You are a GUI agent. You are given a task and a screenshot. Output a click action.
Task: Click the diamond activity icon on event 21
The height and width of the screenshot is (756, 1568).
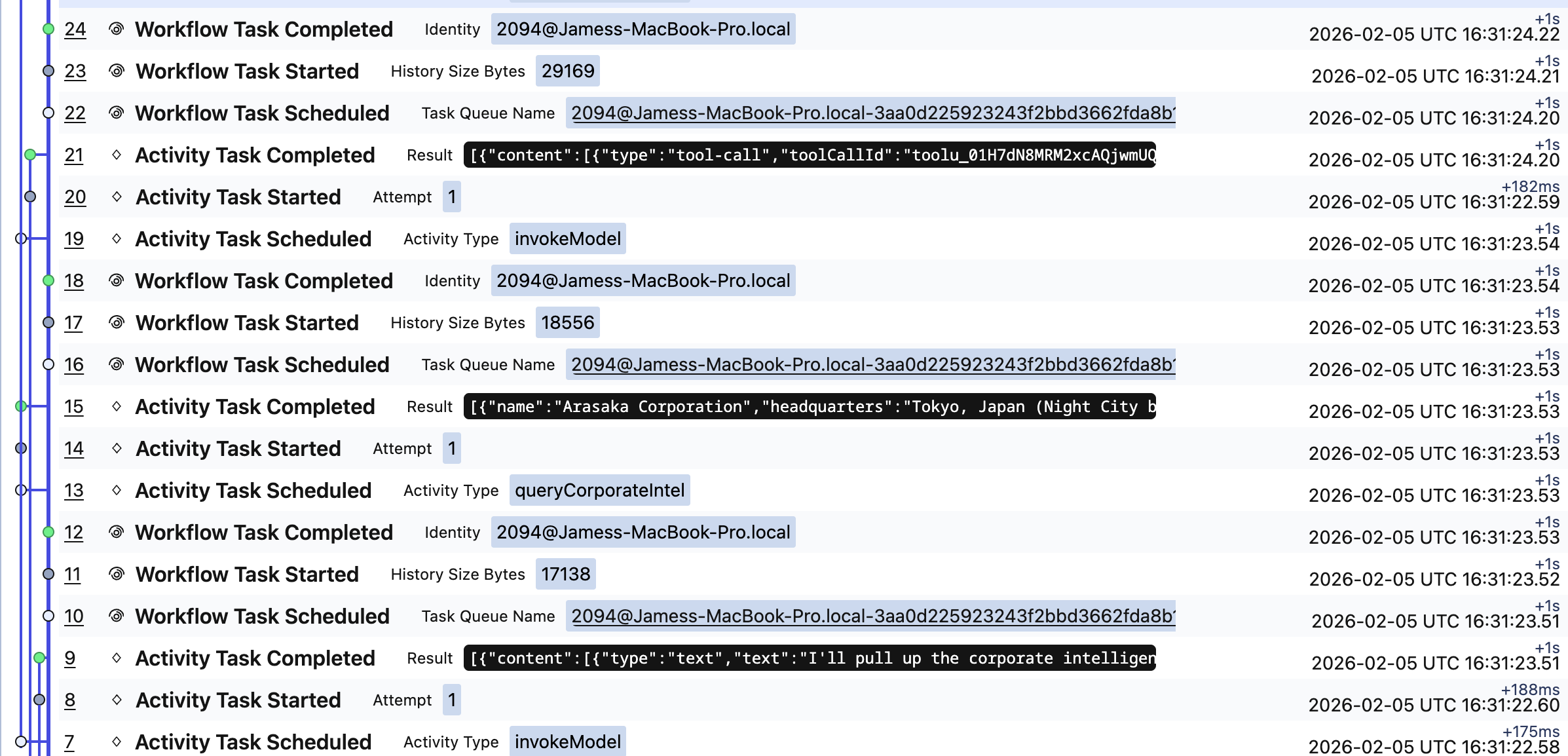(x=116, y=155)
